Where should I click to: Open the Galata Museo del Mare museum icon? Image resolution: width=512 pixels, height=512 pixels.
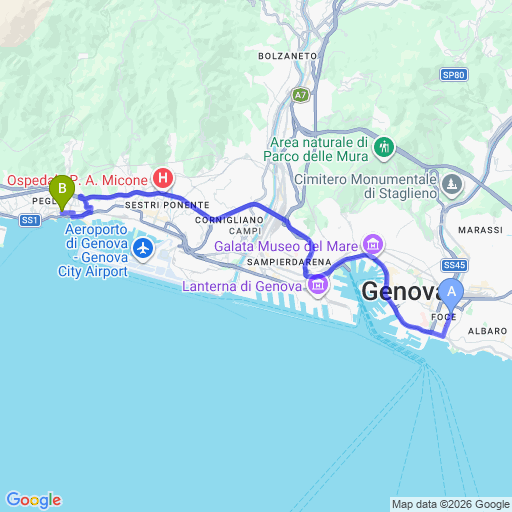click(373, 245)
